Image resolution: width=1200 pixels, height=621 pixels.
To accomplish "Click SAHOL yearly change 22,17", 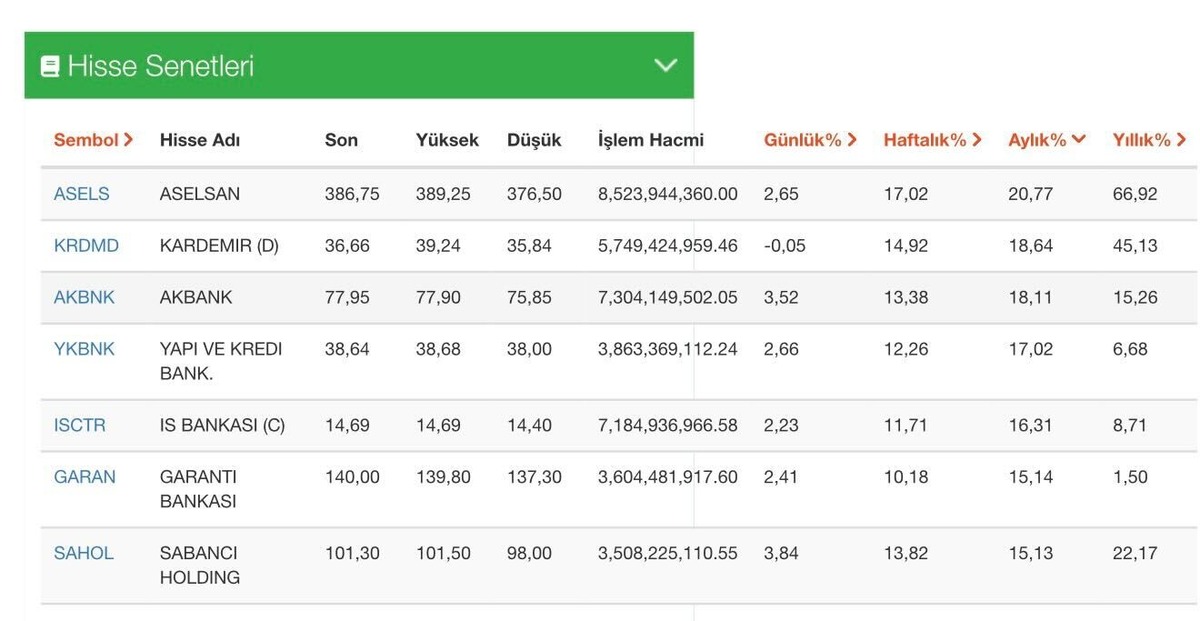I will 1135,553.
